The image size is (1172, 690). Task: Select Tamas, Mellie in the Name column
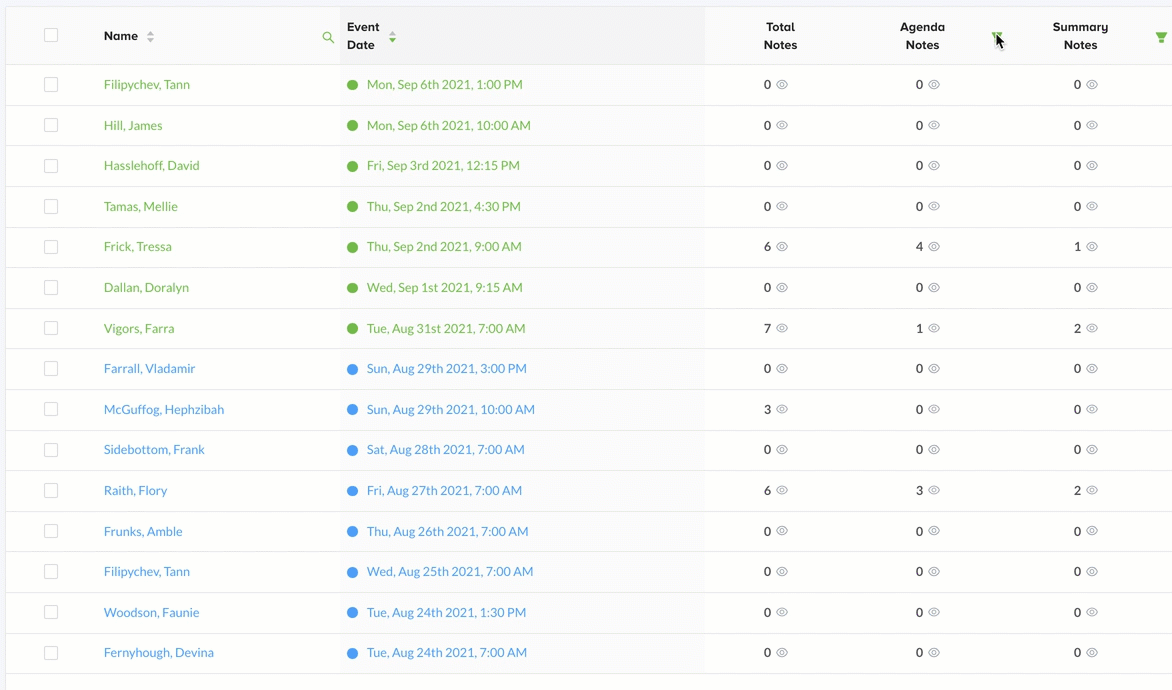click(141, 206)
